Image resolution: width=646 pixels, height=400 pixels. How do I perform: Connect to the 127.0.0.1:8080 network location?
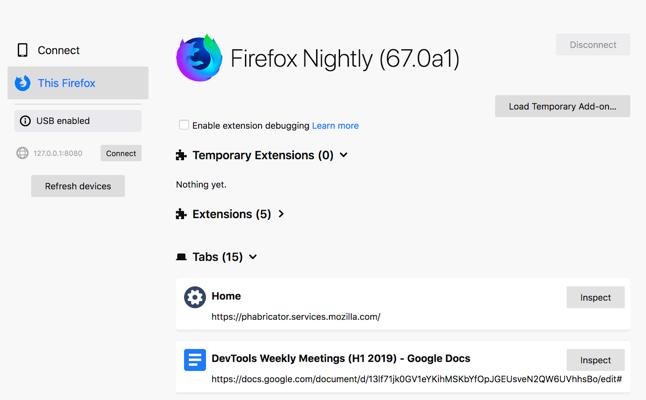121,153
